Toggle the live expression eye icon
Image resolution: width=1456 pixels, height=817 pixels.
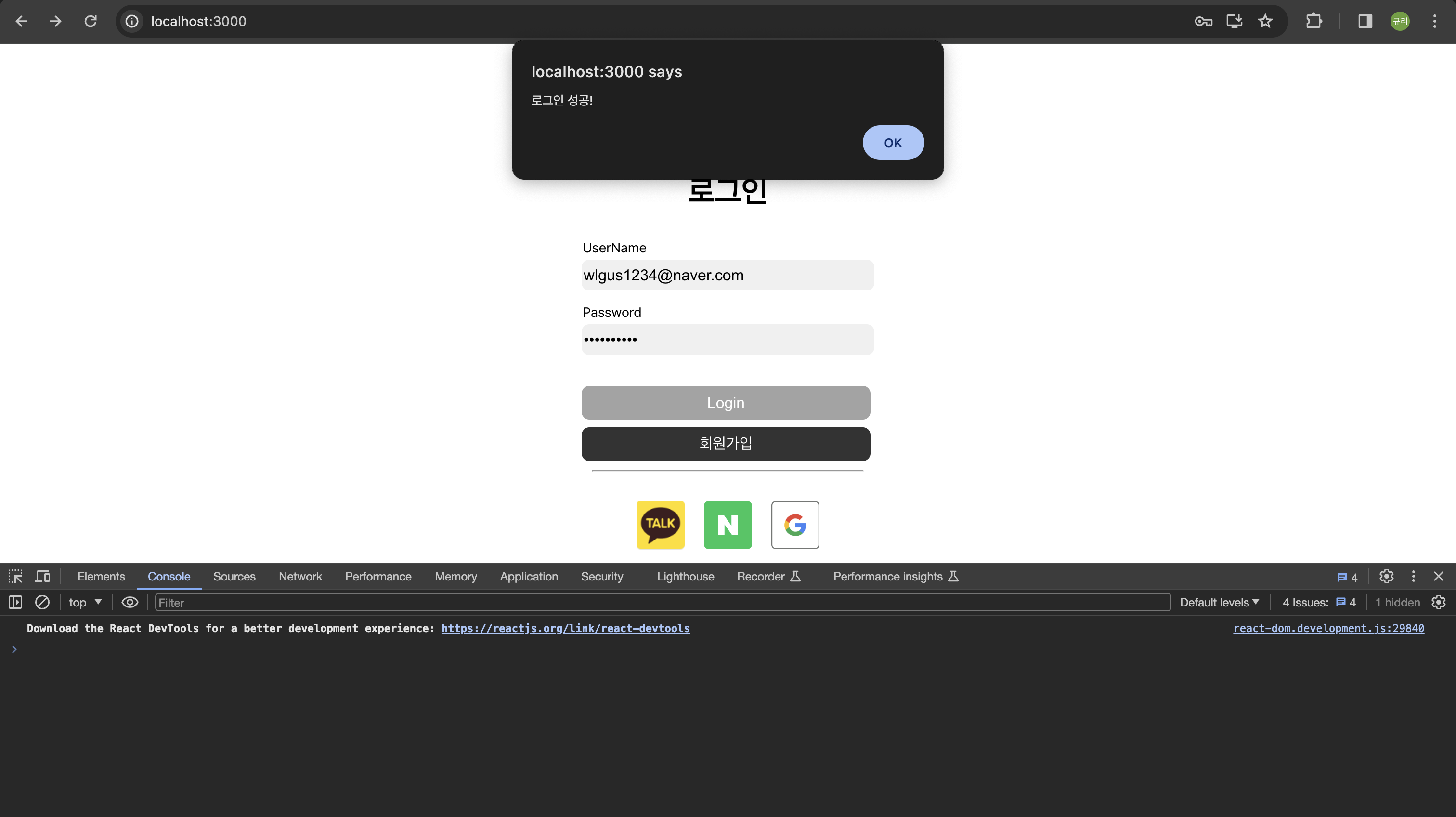tap(130, 602)
